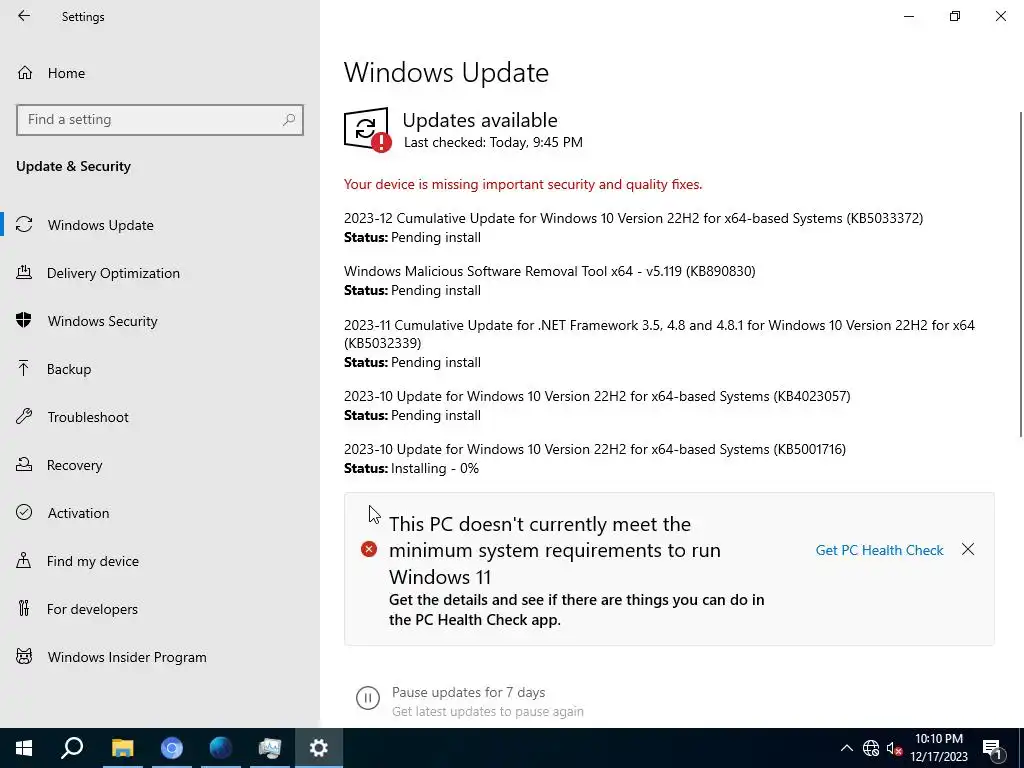
Task: Minimize the Settings window
Action: (909, 16)
